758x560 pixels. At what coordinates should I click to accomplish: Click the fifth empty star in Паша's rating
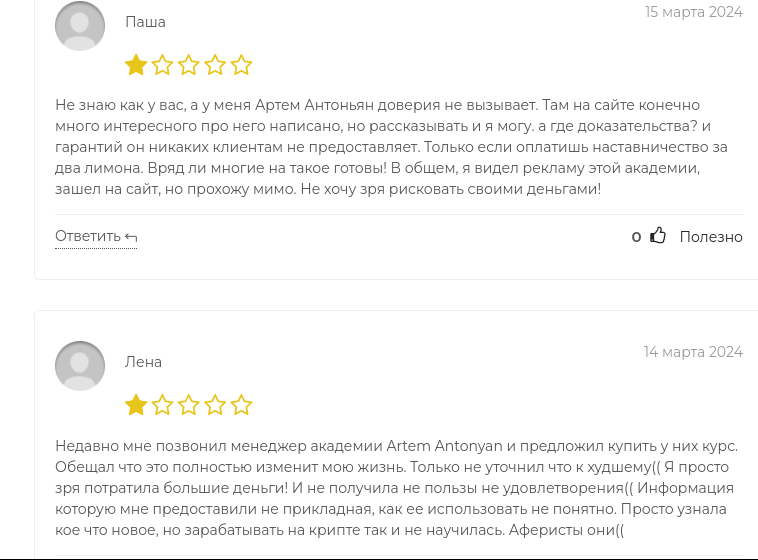click(x=241, y=66)
